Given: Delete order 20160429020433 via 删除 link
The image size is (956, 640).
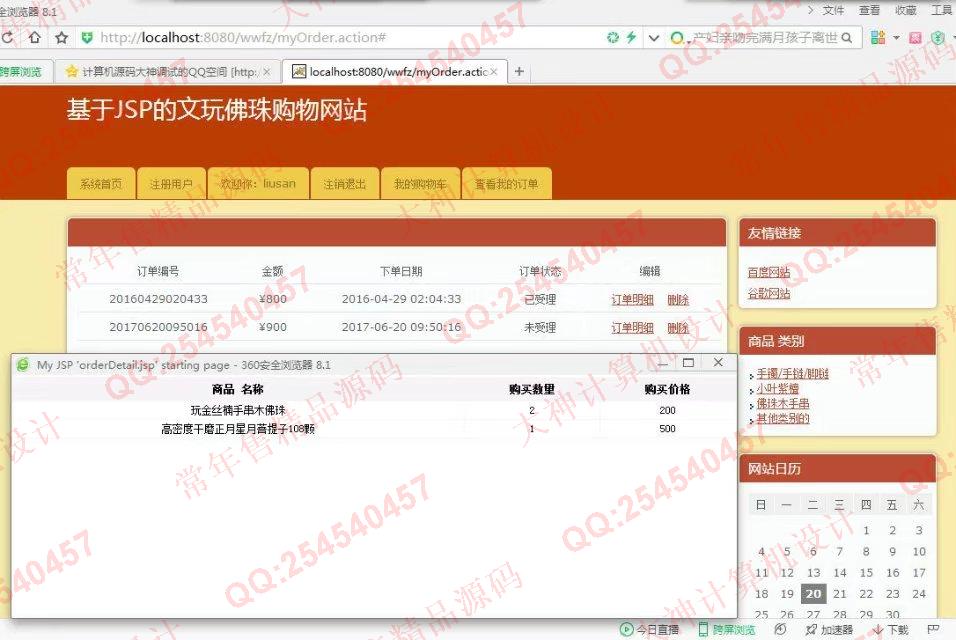Looking at the screenshot, I should click(677, 299).
